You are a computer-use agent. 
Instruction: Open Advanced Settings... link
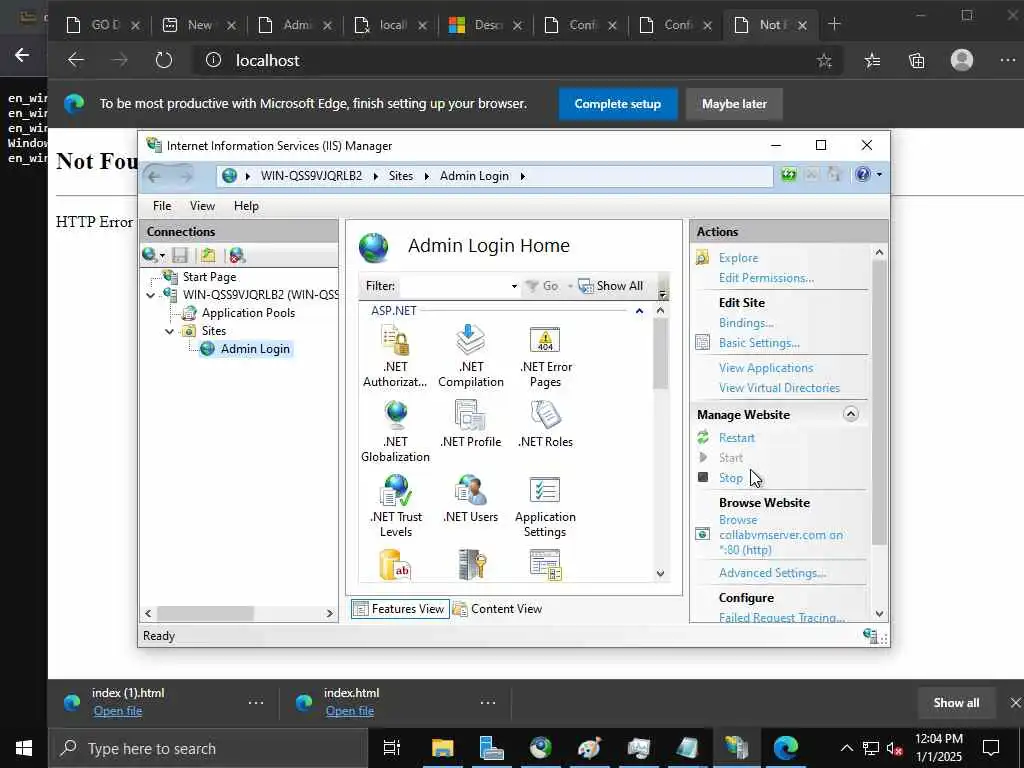[x=773, y=573]
